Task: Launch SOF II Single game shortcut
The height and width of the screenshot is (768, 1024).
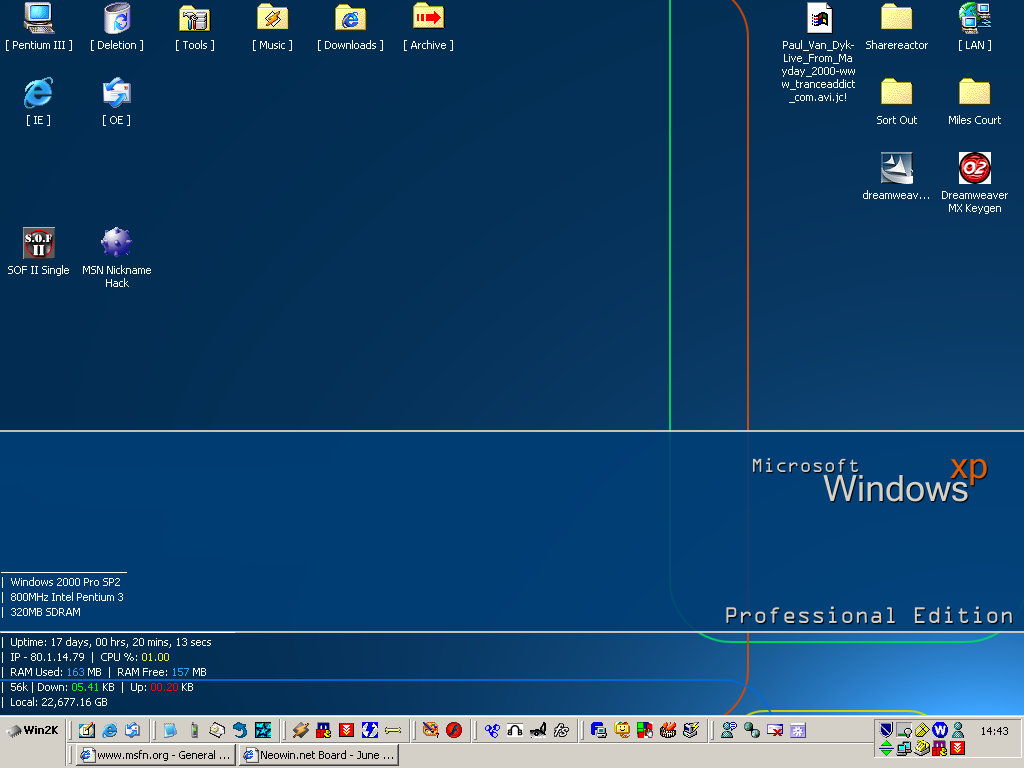Action: [x=39, y=243]
